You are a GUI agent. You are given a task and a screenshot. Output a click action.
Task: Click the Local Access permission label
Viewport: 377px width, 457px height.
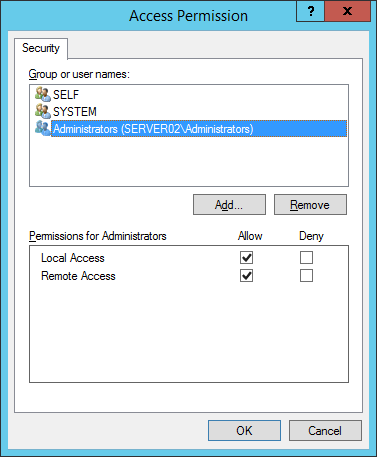pyautogui.click(x=73, y=258)
